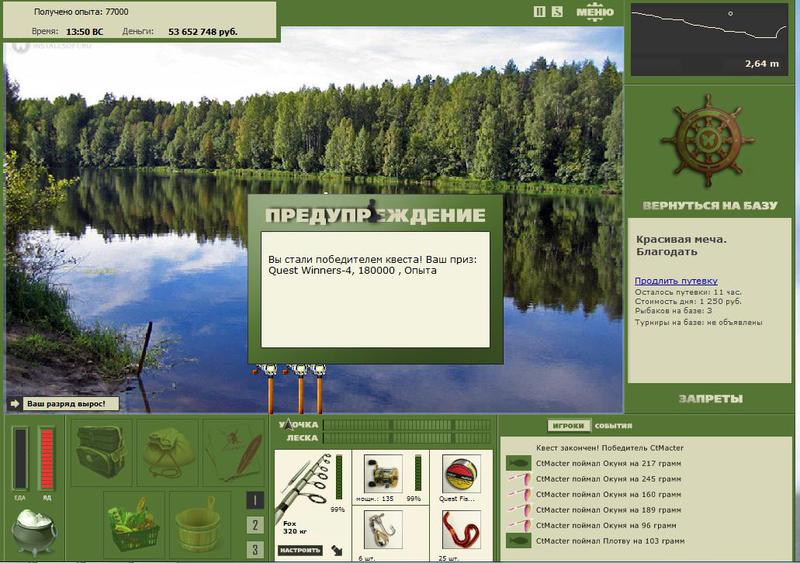Click the pause icon near the menu
This screenshot has height=563, width=800.
(x=539, y=12)
